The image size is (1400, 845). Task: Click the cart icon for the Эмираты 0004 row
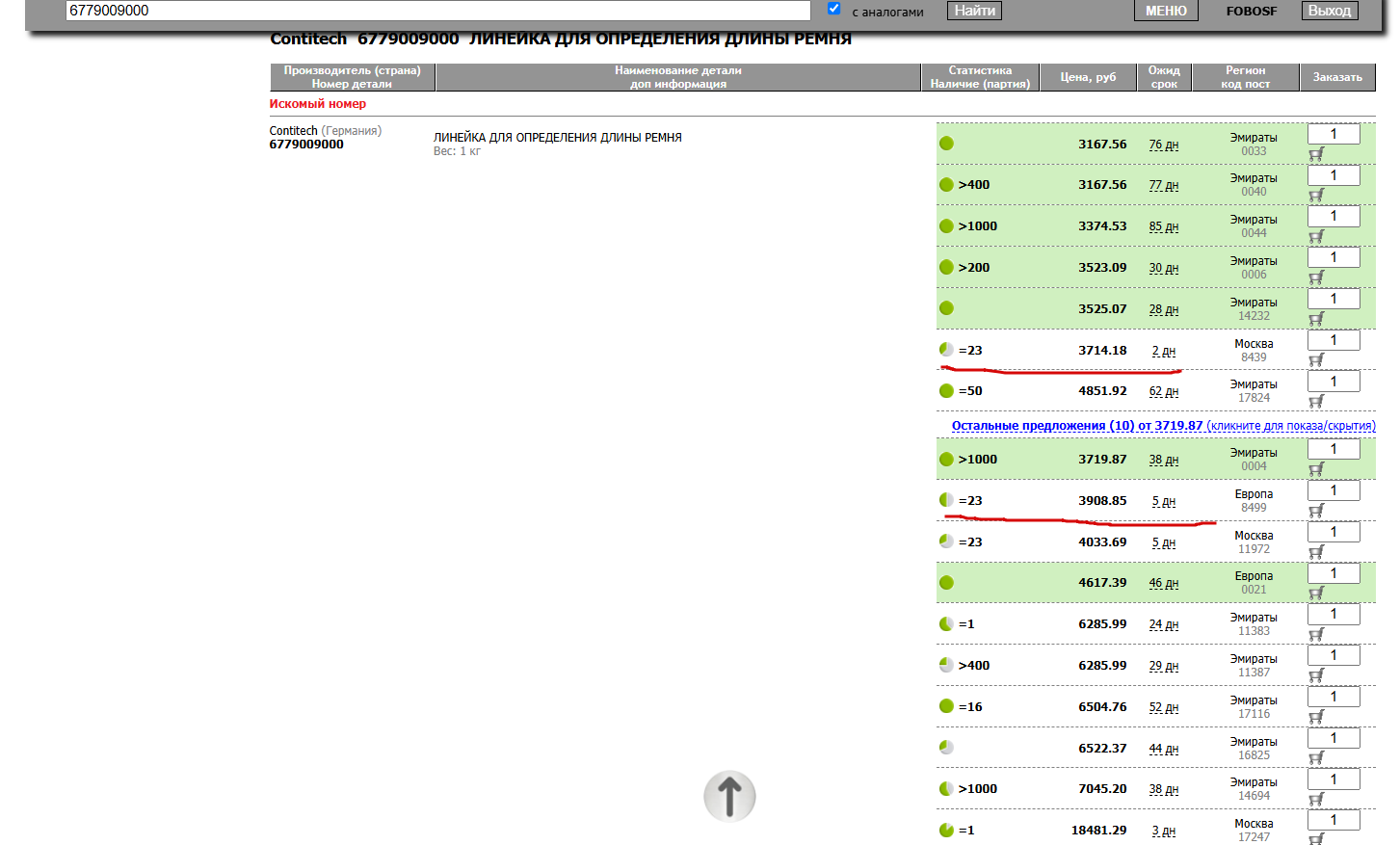pos(1316,469)
